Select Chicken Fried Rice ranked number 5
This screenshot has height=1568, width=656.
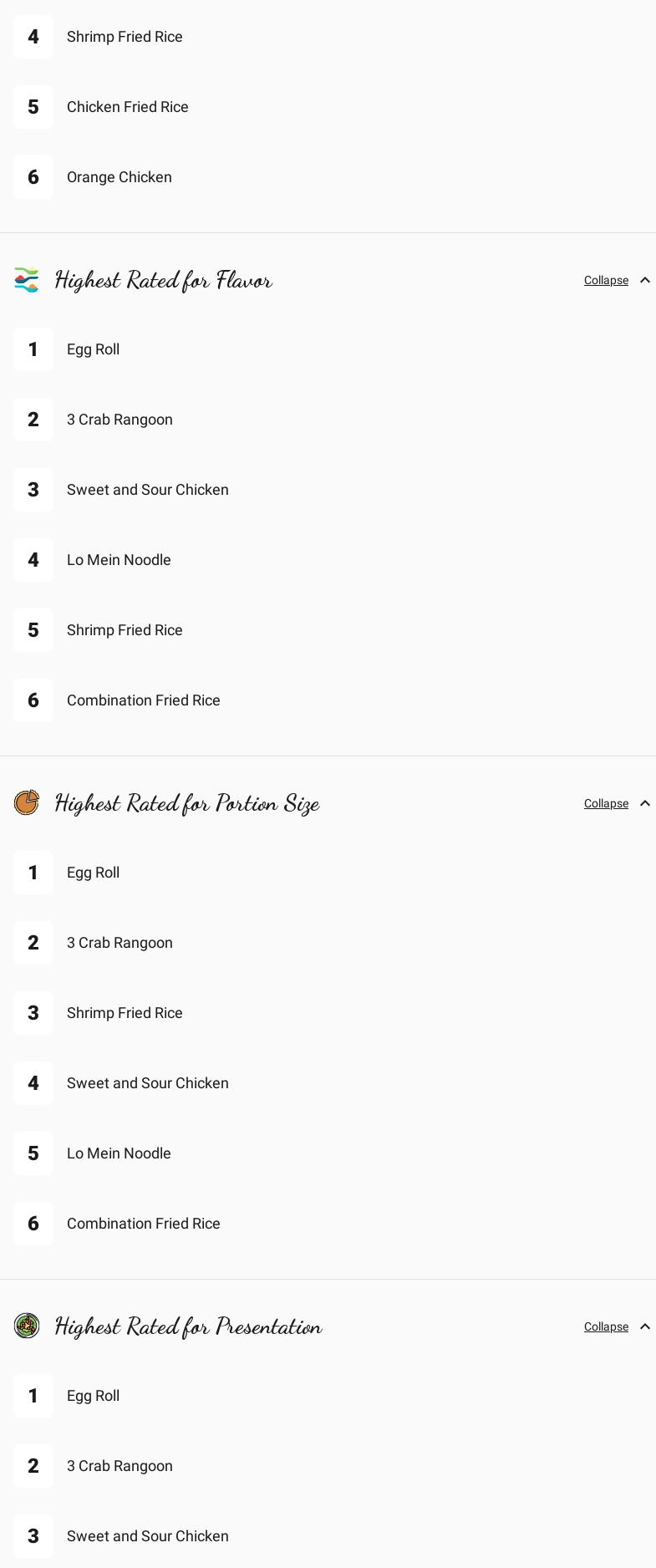pos(128,107)
